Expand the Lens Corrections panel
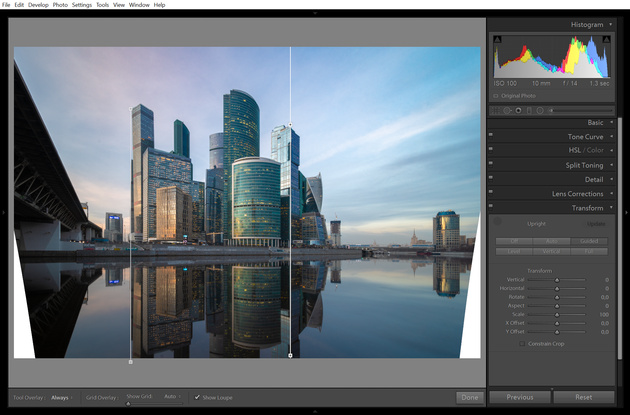630x415 pixels. click(x=612, y=193)
